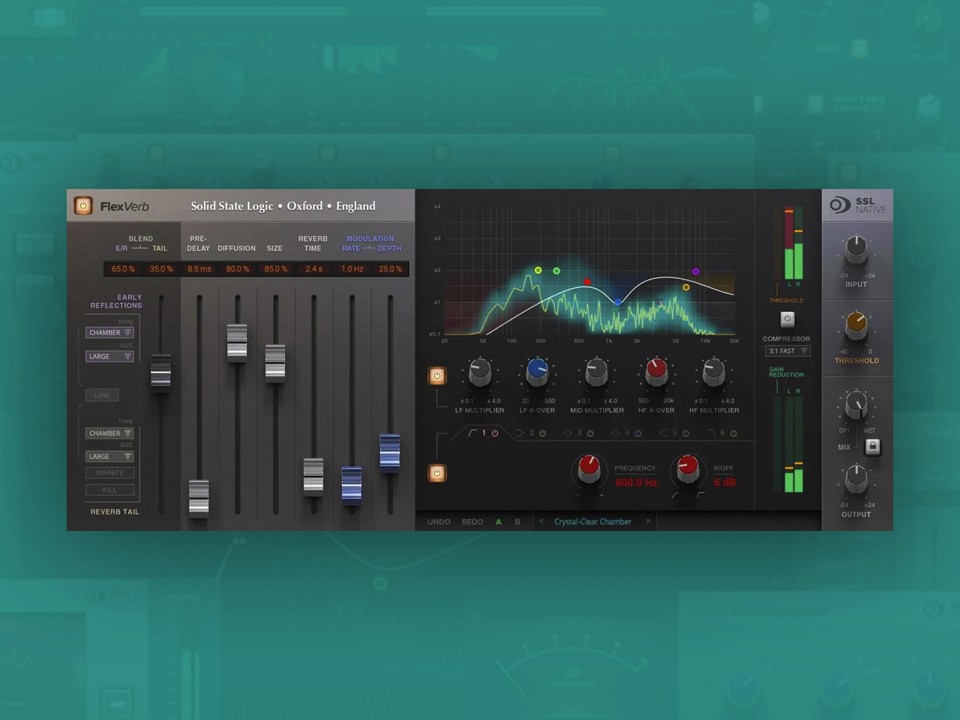Image resolution: width=960 pixels, height=720 pixels.
Task: Toggle EQ band 4 power
Action: 638,433
